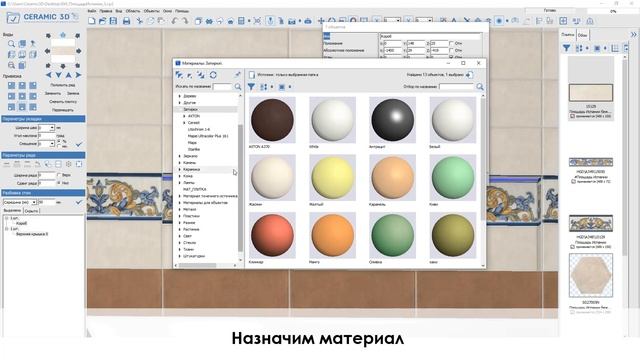Viewport: 640px width, 360px height.
Task: Click the pin icon in Materials dialog
Action: [x=238, y=75]
